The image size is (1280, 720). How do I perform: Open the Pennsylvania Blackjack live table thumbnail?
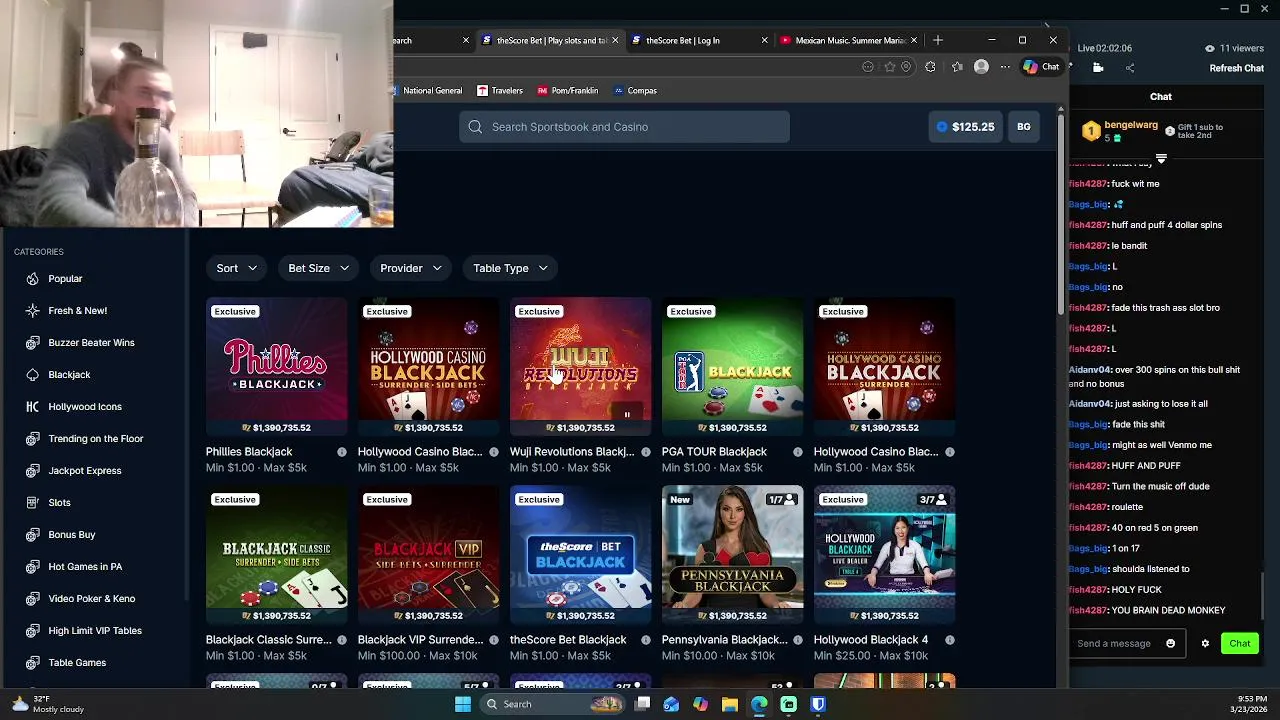click(733, 555)
